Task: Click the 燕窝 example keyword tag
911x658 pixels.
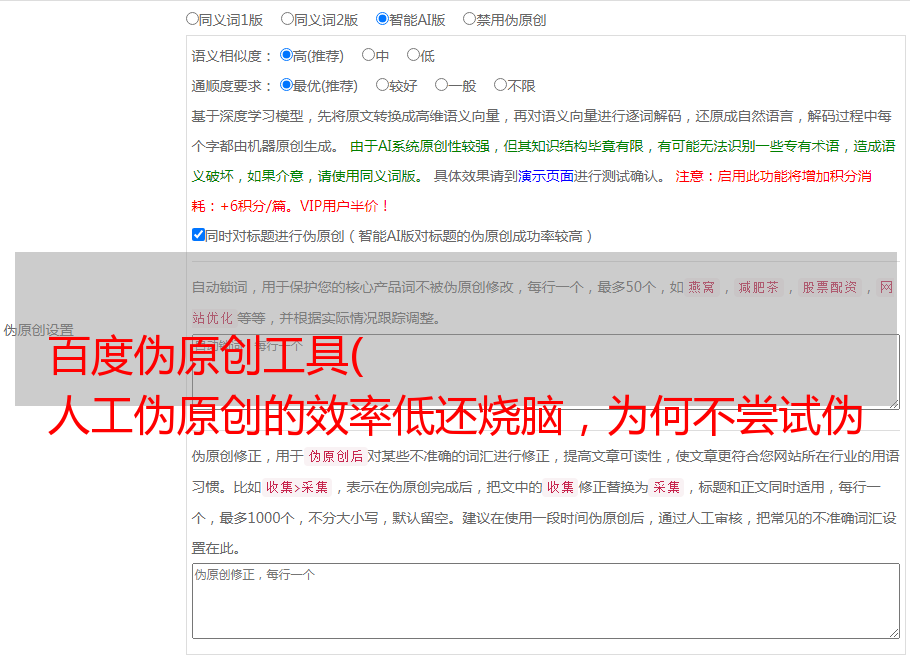Action: [x=701, y=287]
